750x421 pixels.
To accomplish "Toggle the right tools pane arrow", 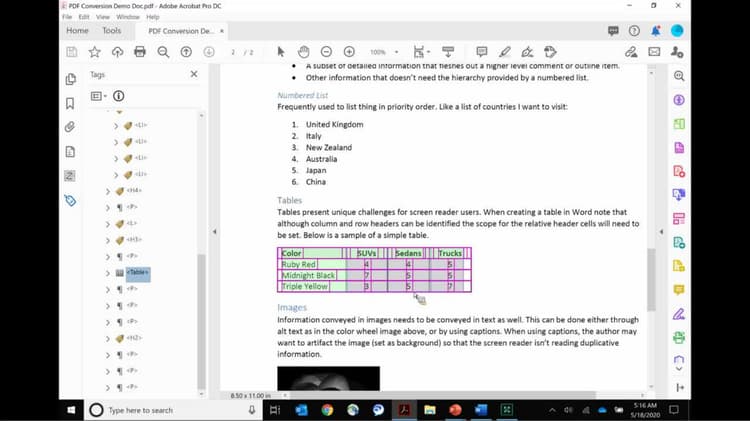I will point(661,232).
